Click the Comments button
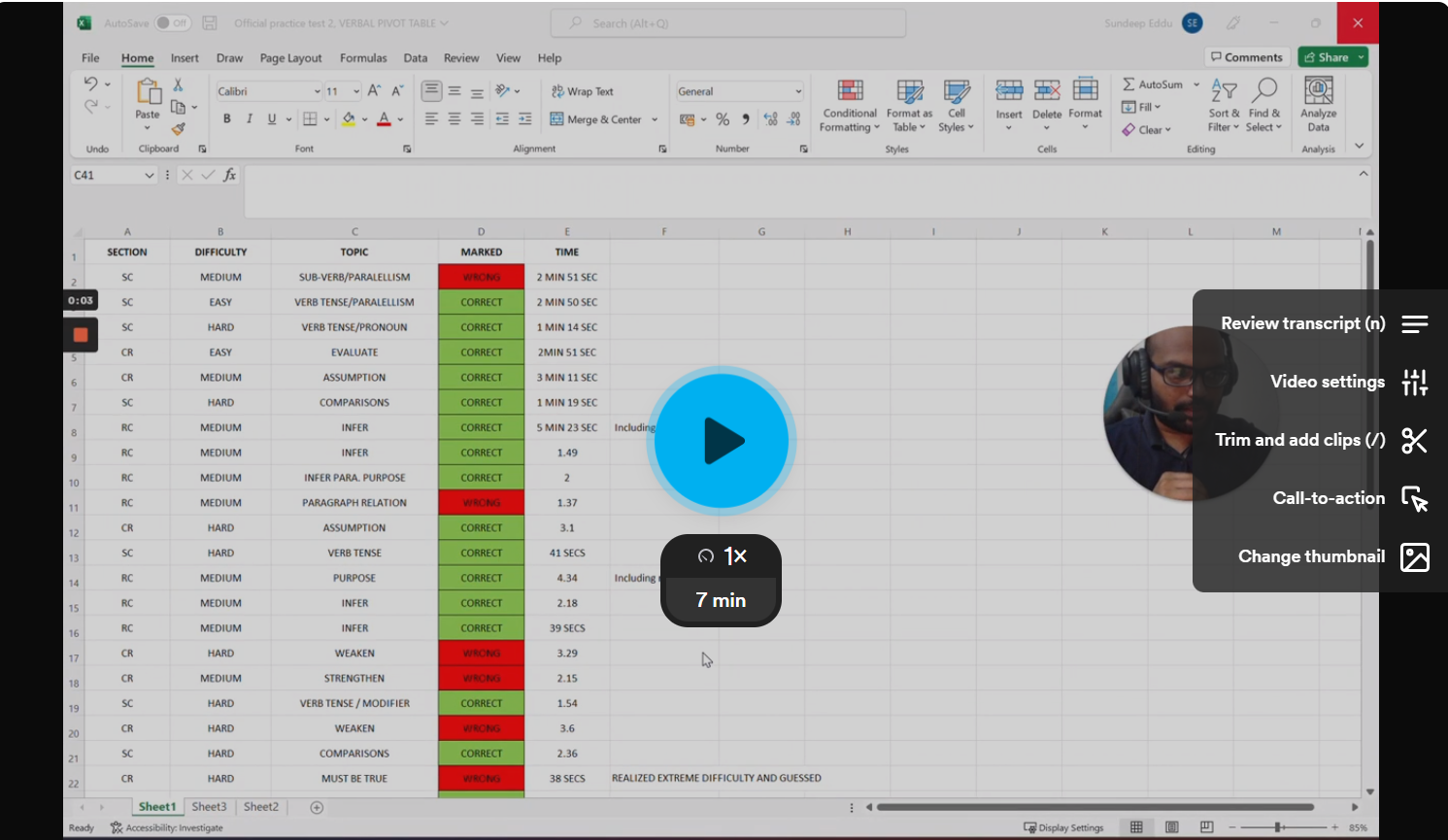Image resolution: width=1448 pixels, height=840 pixels. pos(1246,57)
